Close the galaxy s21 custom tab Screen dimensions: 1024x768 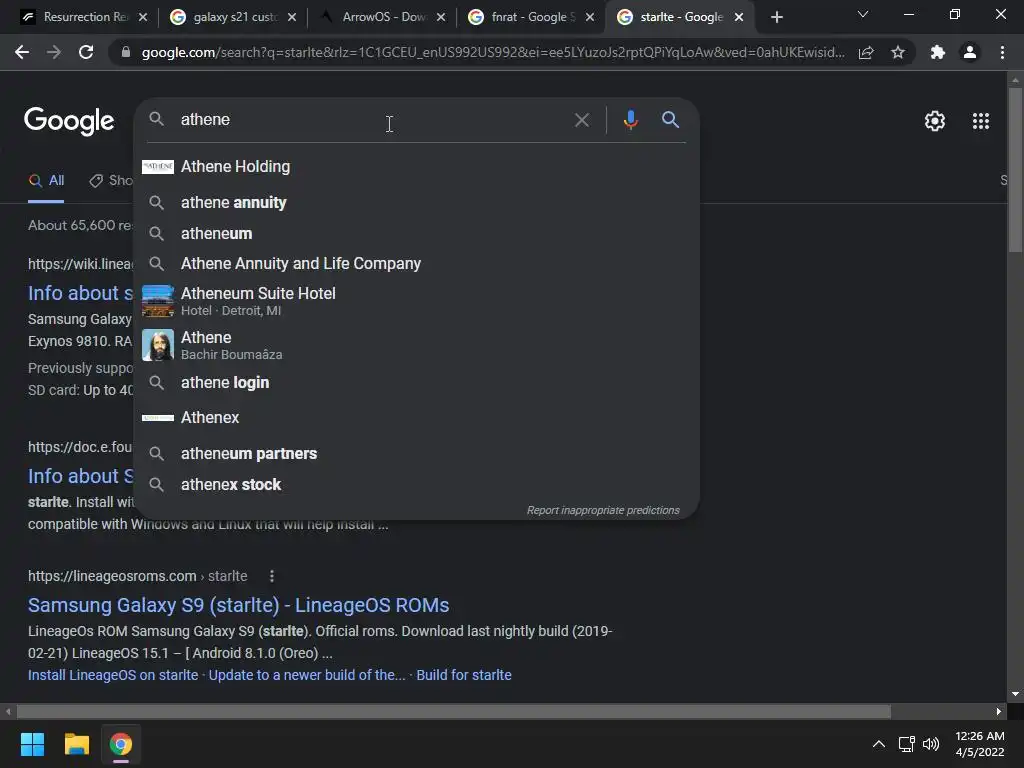coord(292,18)
